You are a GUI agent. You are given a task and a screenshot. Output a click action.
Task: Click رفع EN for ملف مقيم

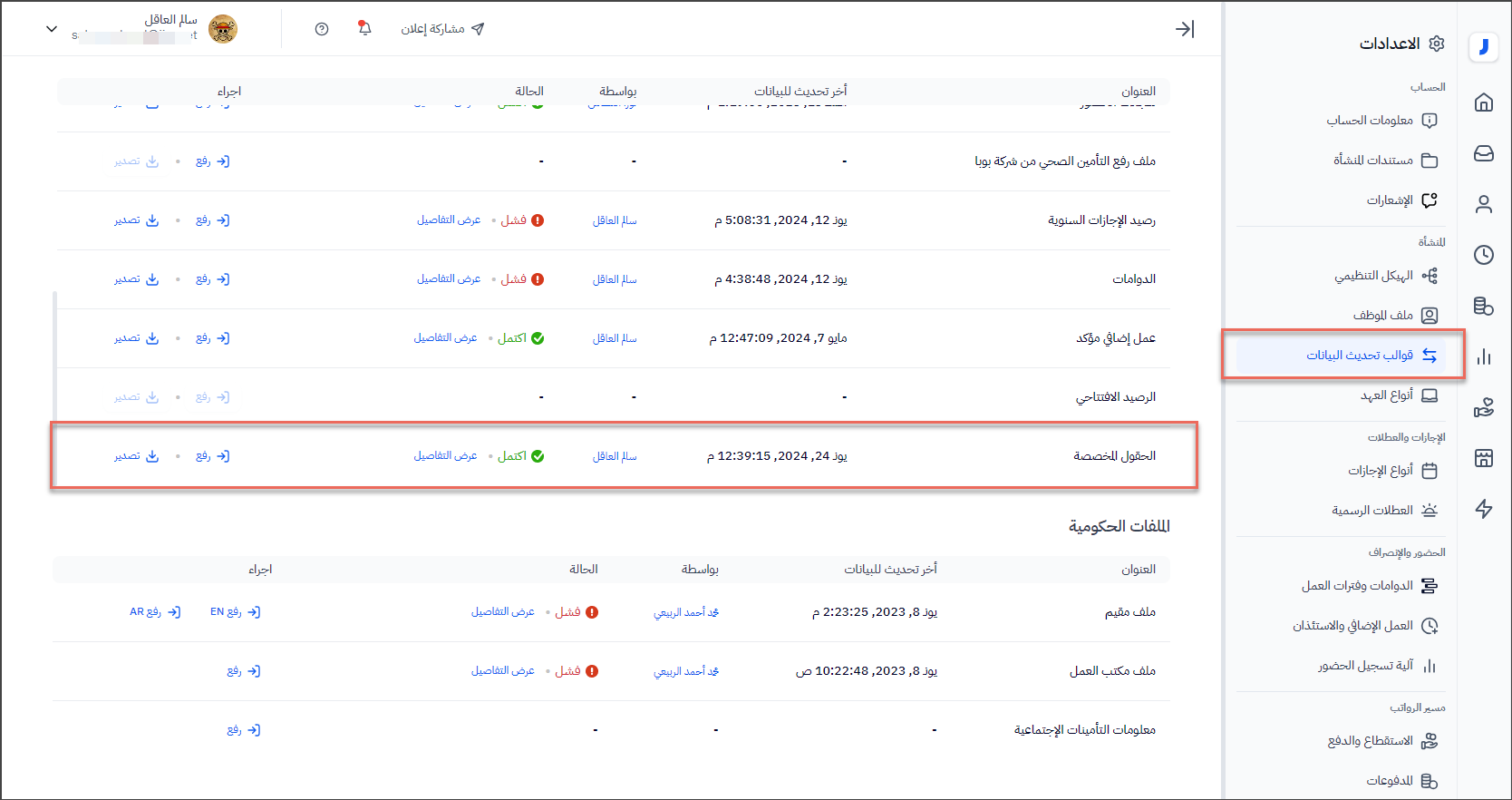(235, 612)
